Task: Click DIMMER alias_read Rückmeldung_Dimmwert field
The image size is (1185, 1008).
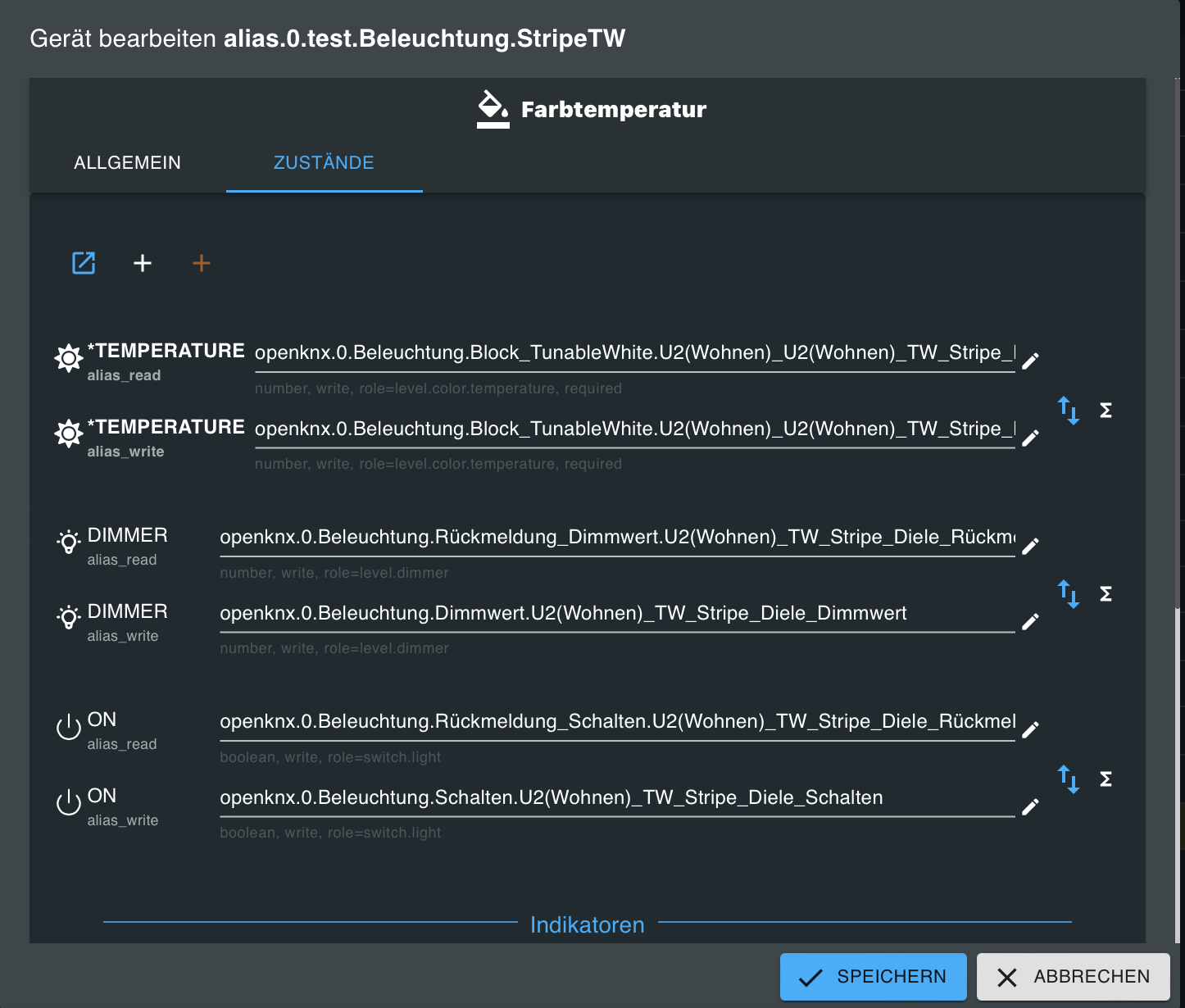Action: coord(618,538)
